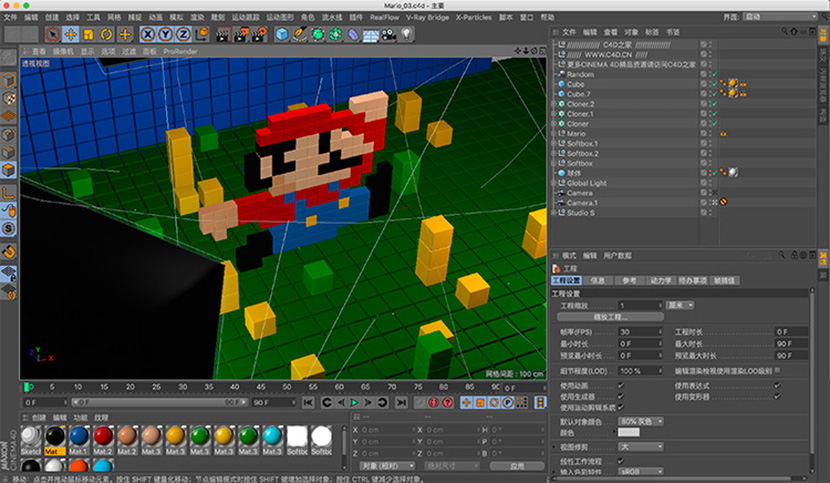Play the animation forward
The height and width of the screenshot is (483, 830).
[355, 403]
